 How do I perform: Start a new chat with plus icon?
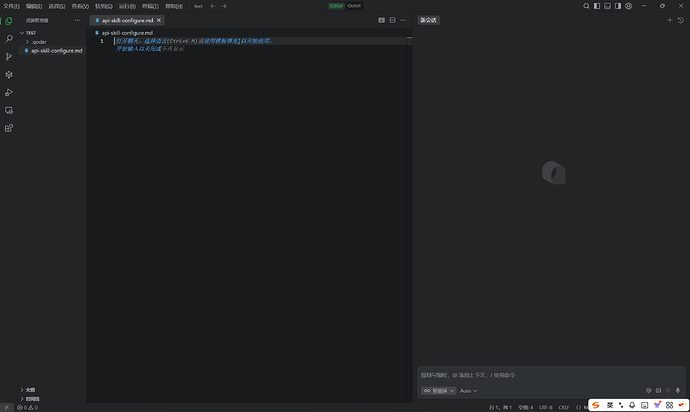coord(670,20)
